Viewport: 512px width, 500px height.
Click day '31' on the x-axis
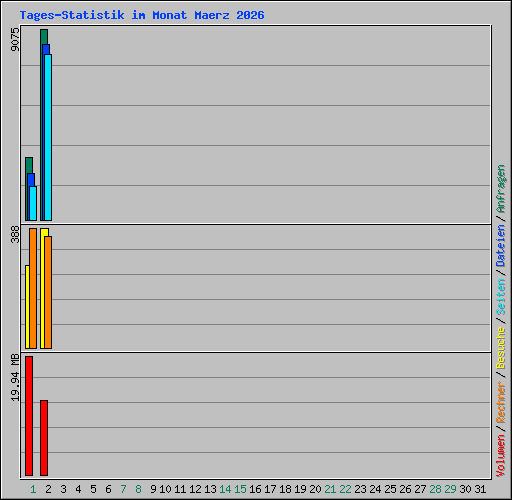point(480,489)
